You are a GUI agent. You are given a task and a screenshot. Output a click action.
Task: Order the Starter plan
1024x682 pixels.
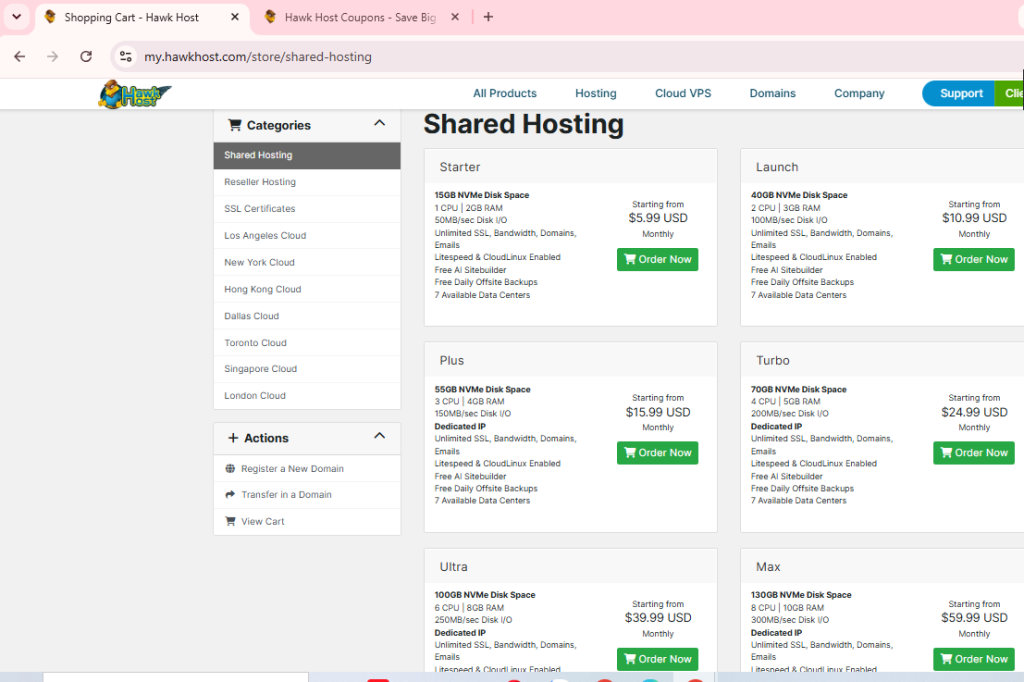tap(658, 259)
